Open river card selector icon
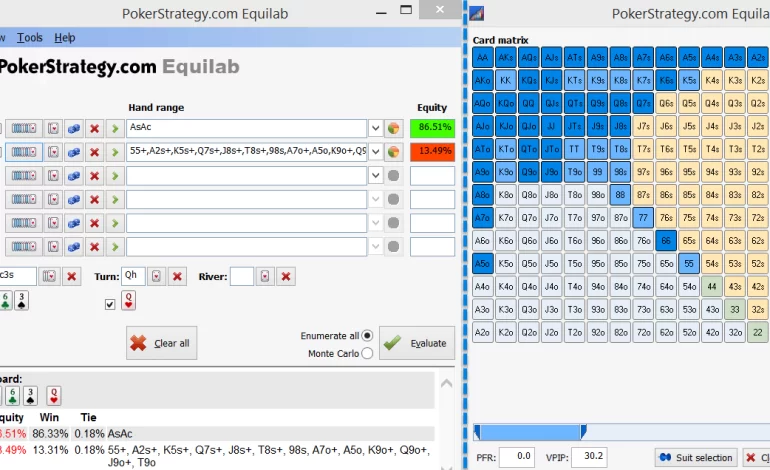 point(265,276)
